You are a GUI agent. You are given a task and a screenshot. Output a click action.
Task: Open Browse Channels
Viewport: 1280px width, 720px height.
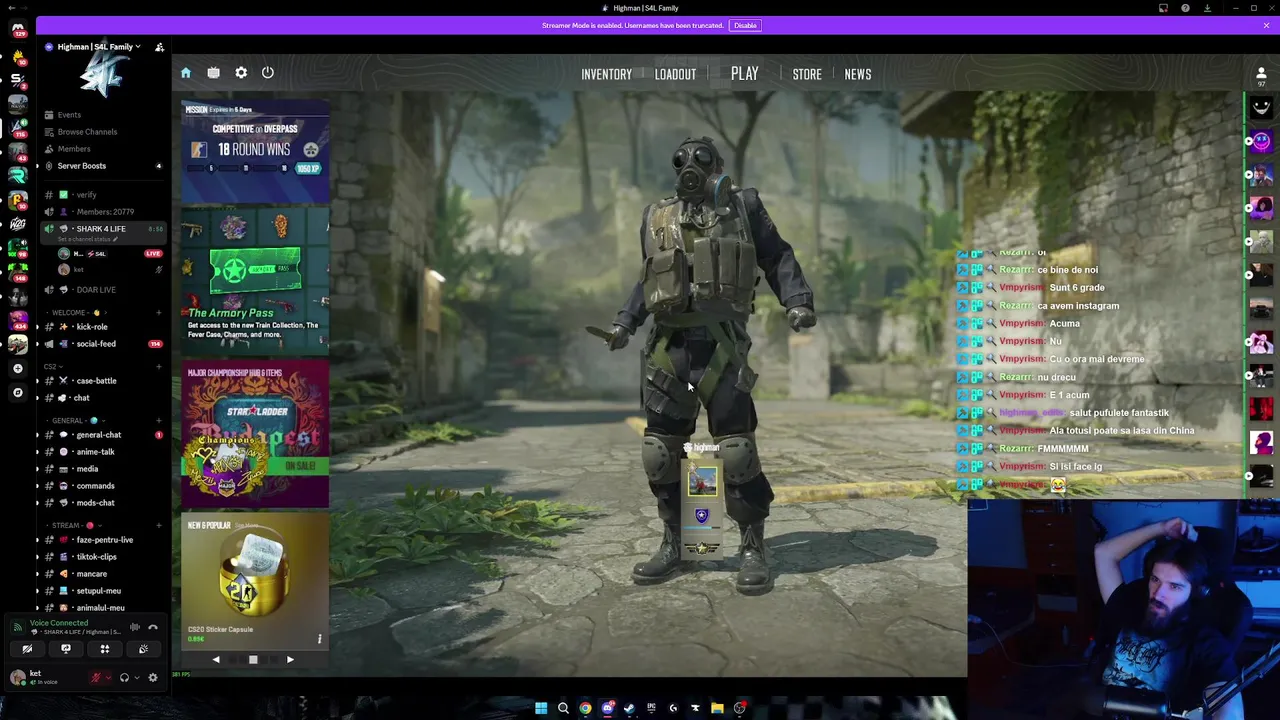tap(86, 132)
